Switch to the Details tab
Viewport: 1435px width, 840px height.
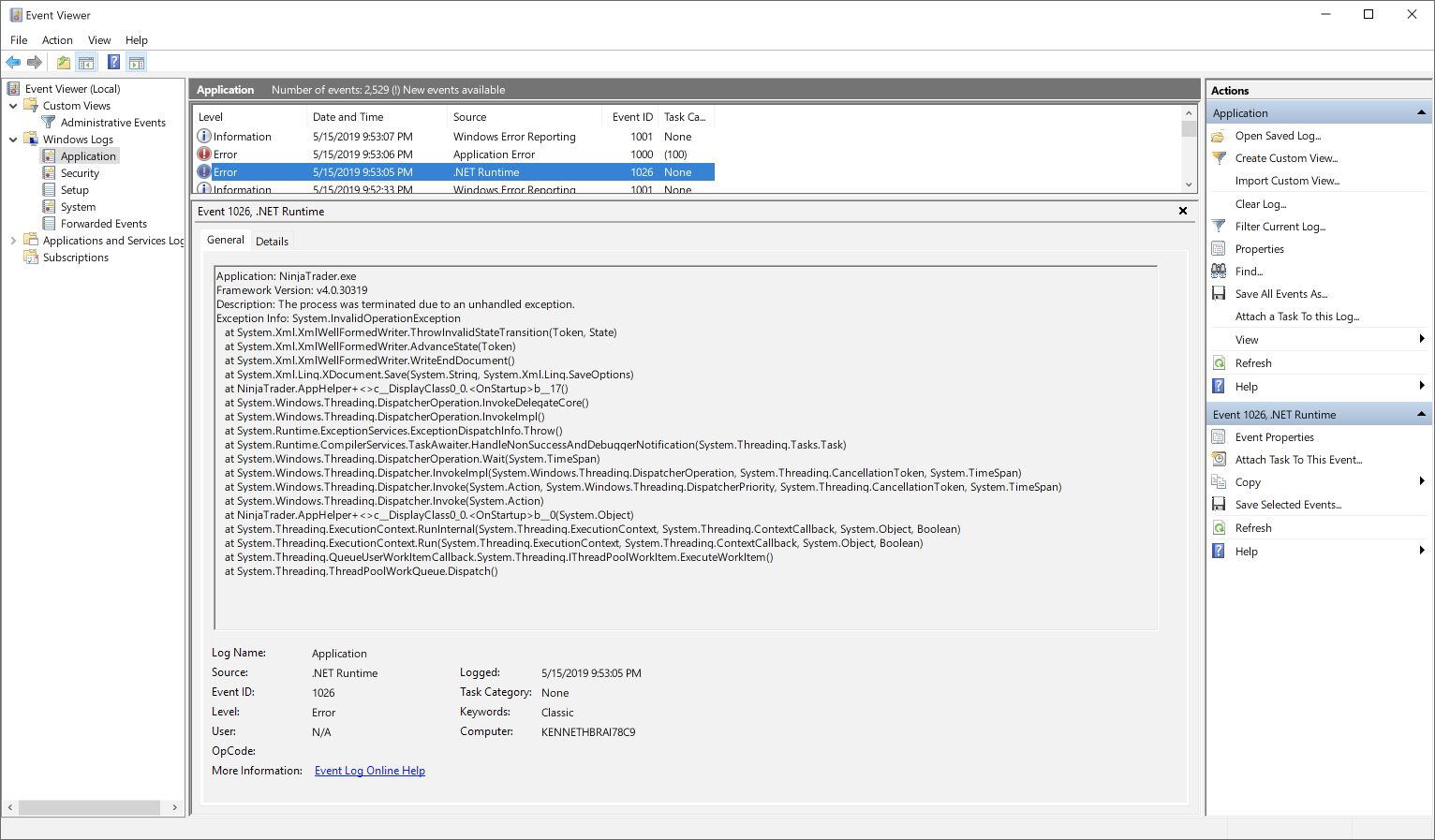pos(273,242)
